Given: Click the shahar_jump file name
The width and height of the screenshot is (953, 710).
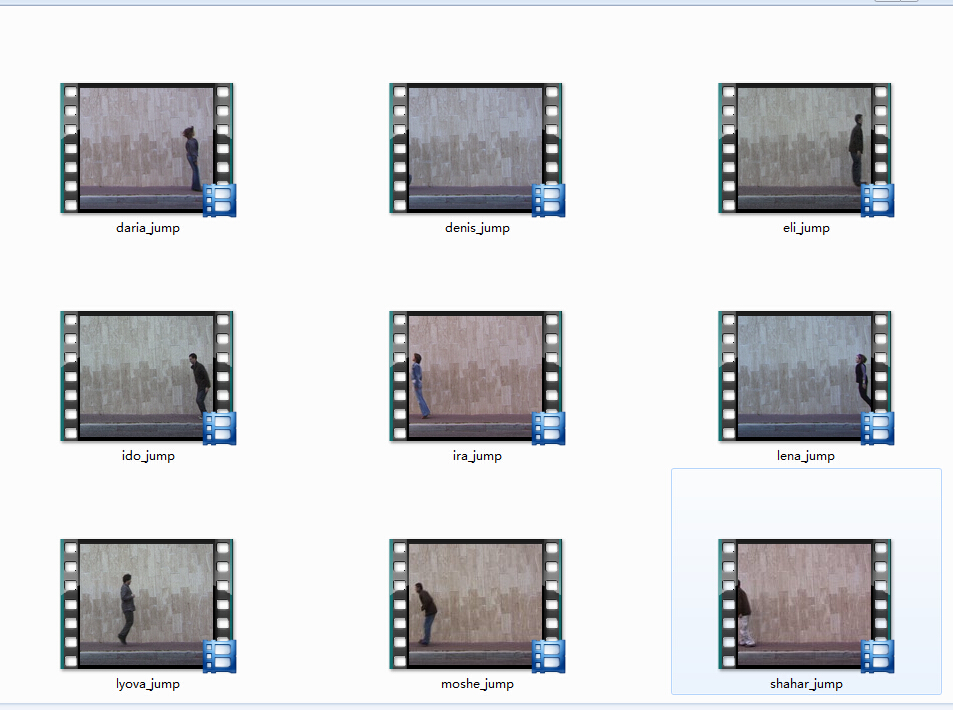Looking at the screenshot, I should (x=806, y=684).
